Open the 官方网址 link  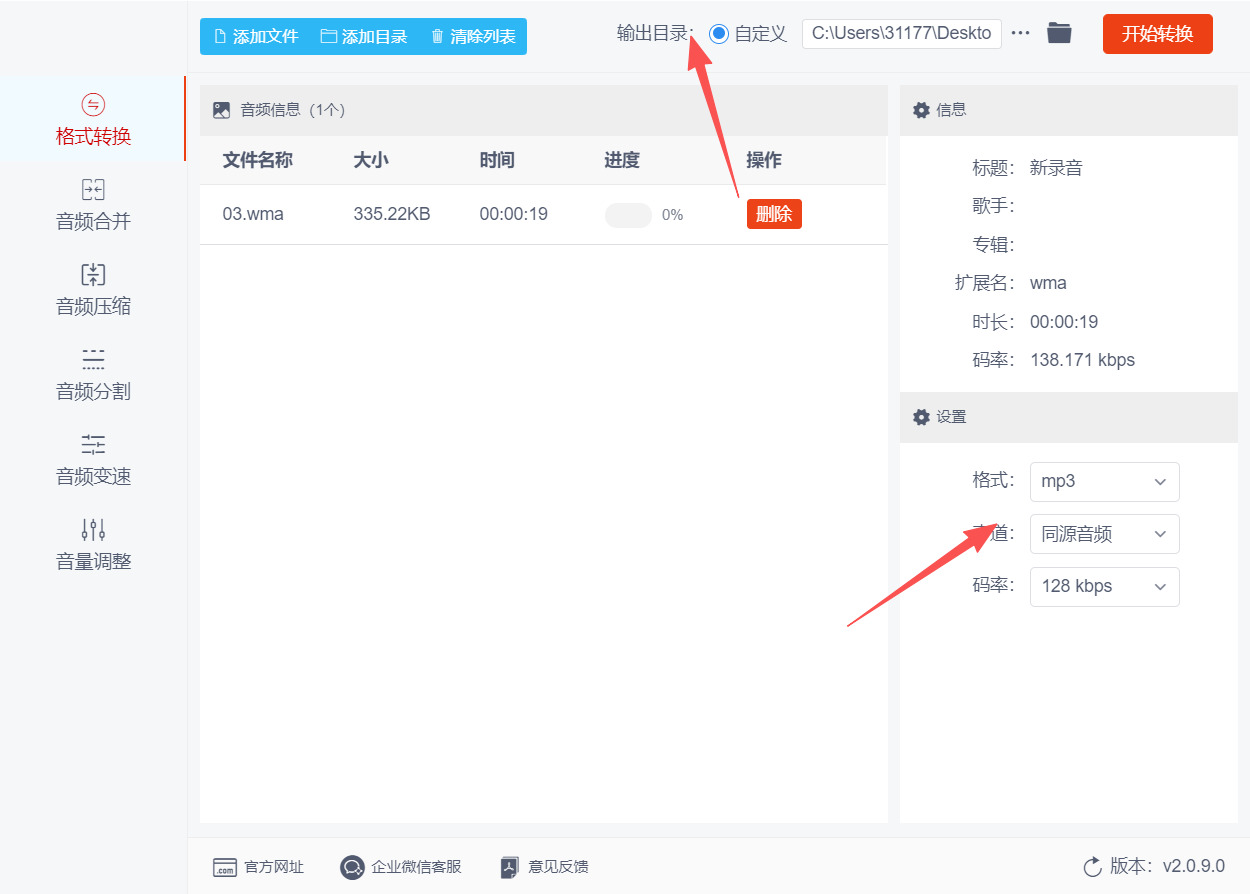[259, 867]
